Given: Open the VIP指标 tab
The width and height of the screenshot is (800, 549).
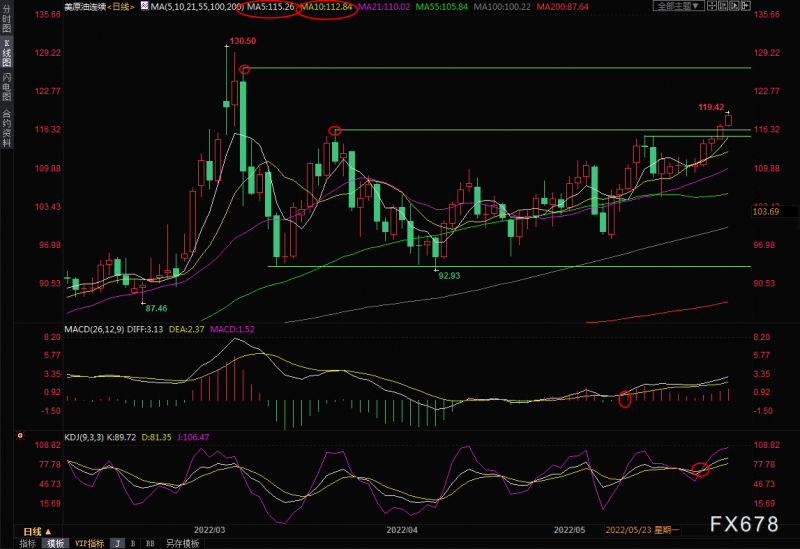Looking at the screenshot, I should click(89, 543).
